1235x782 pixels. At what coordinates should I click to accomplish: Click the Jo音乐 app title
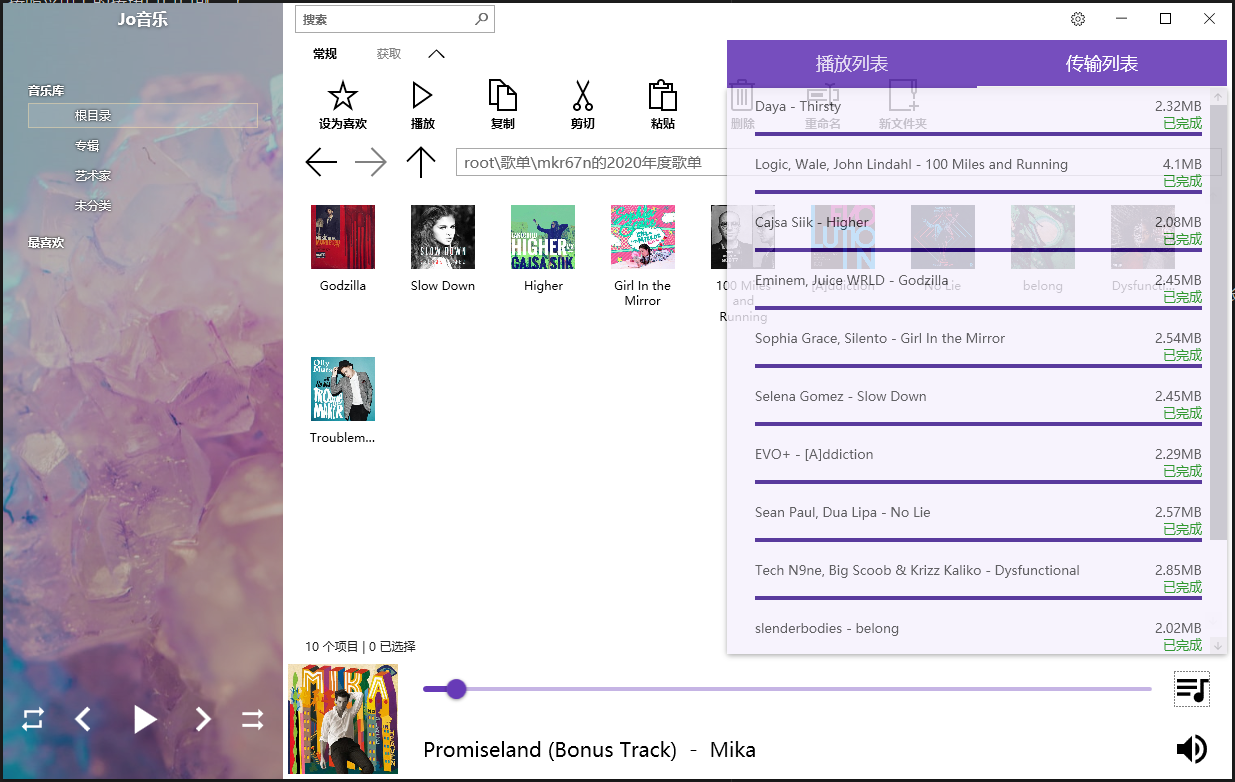pyautogui.click(x=142, y=19)
